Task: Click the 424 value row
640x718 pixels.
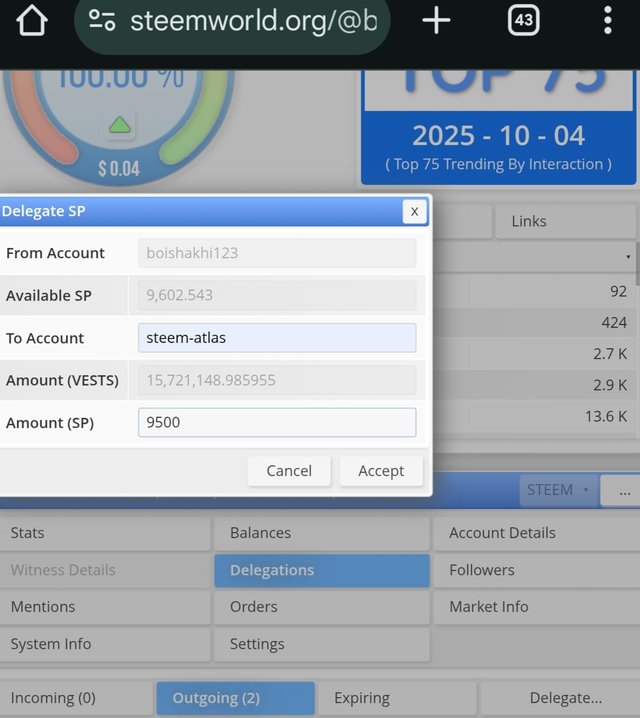Action: (535, 323)
